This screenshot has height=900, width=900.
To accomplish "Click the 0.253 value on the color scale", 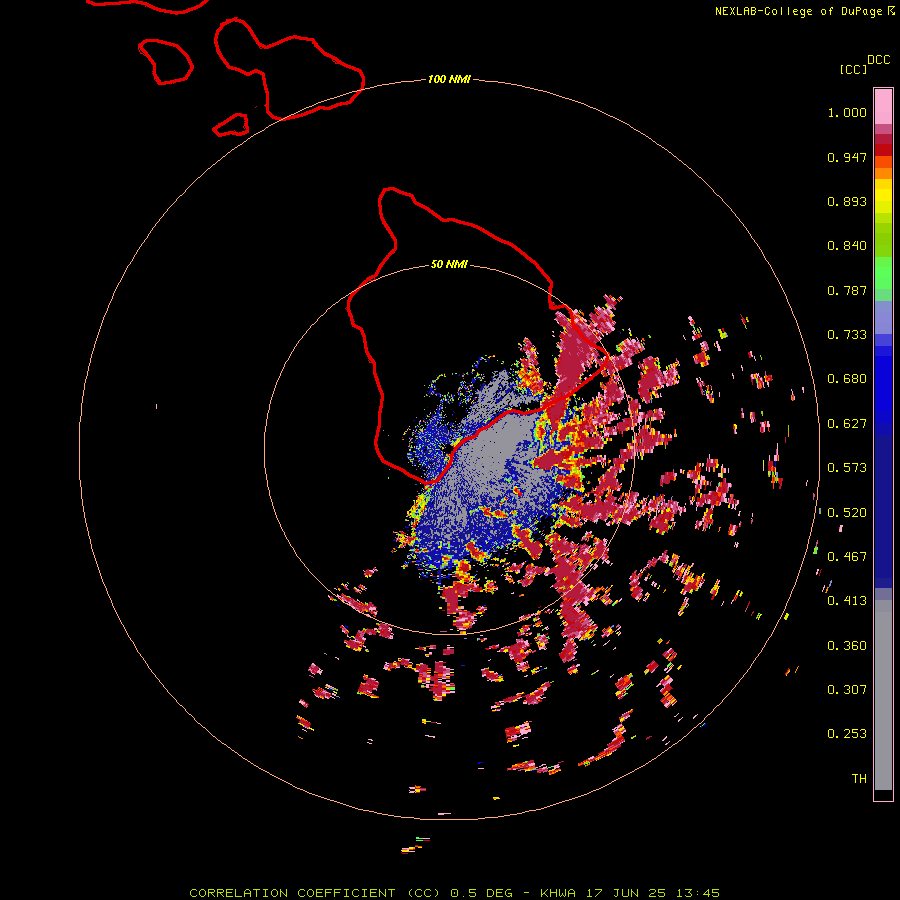I will 847,734.
